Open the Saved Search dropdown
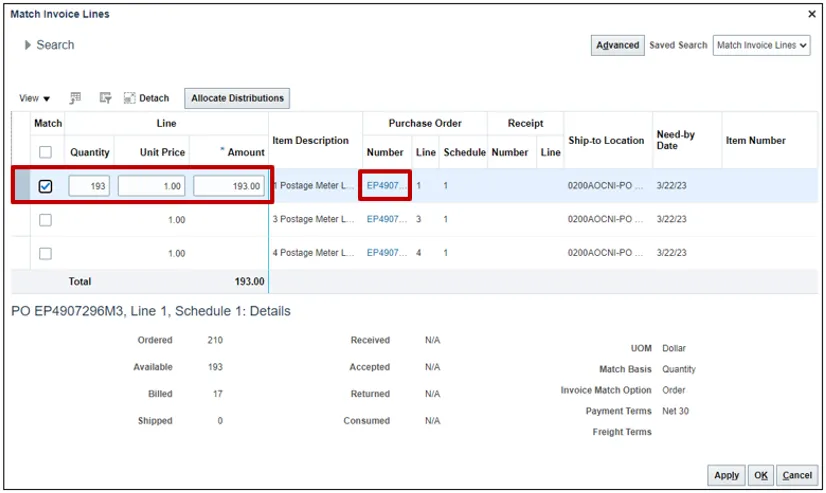This screenshot has width=826, height=493. point(761,45)
